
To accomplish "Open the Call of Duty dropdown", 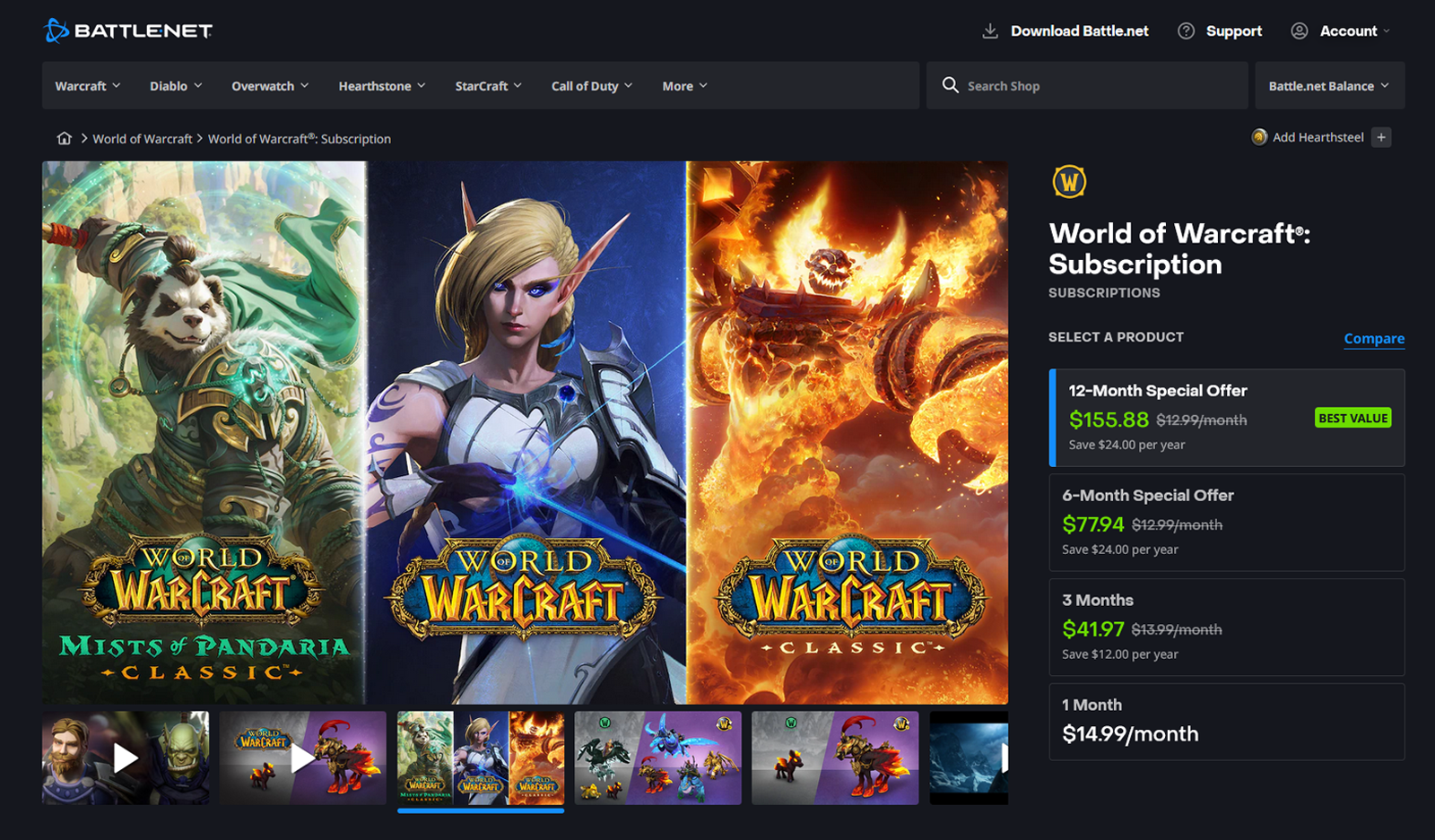I will [592, 86].
